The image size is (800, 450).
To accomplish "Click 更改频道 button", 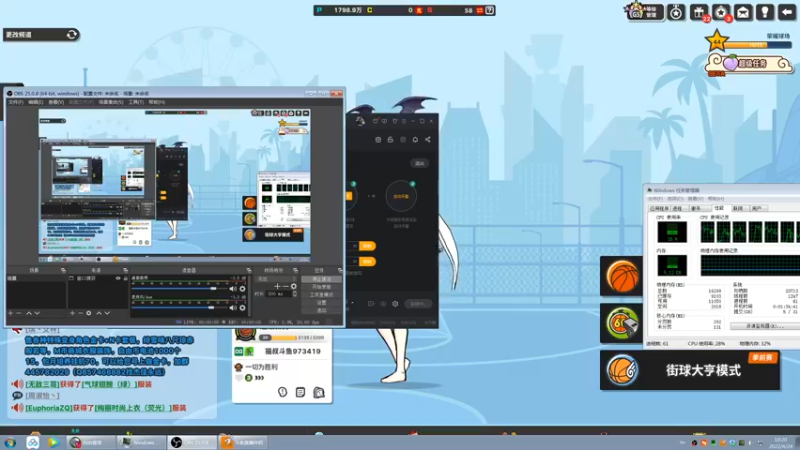I will [41, 35].
